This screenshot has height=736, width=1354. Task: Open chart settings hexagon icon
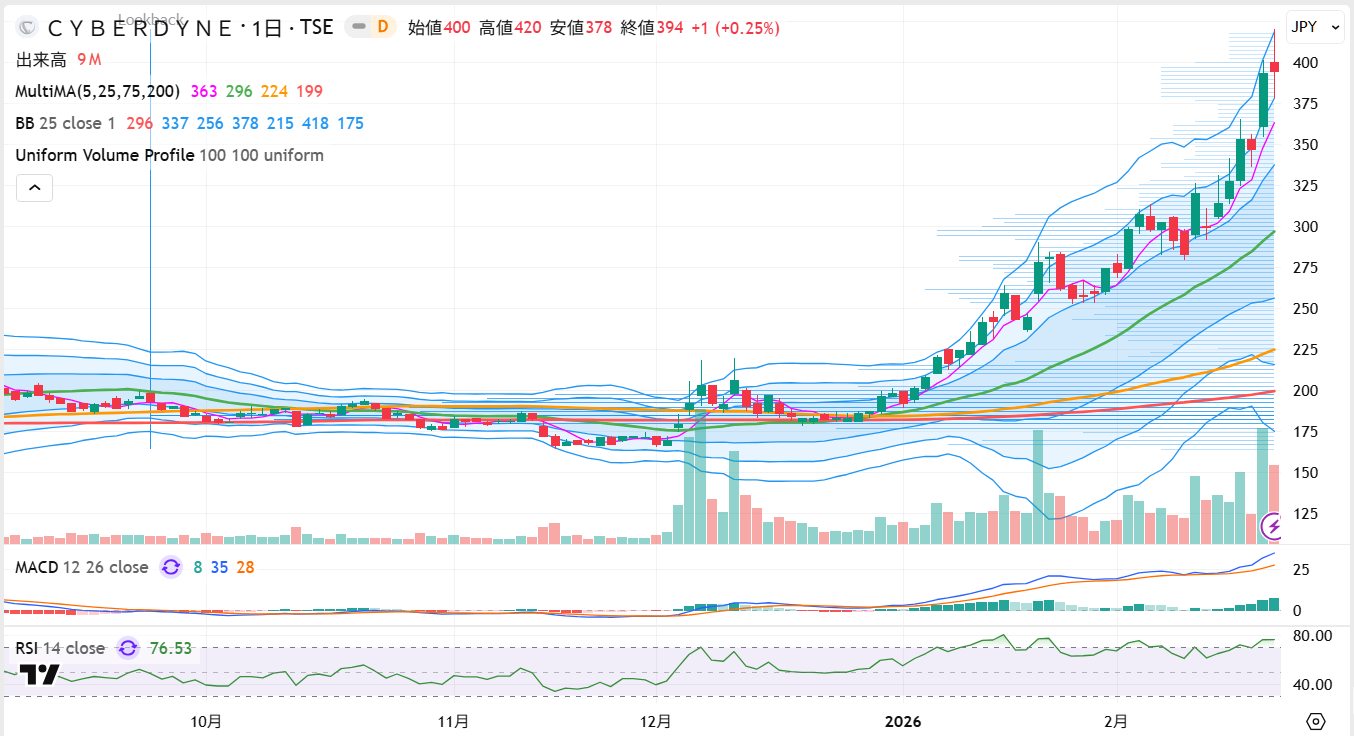tap(1316, 721)
